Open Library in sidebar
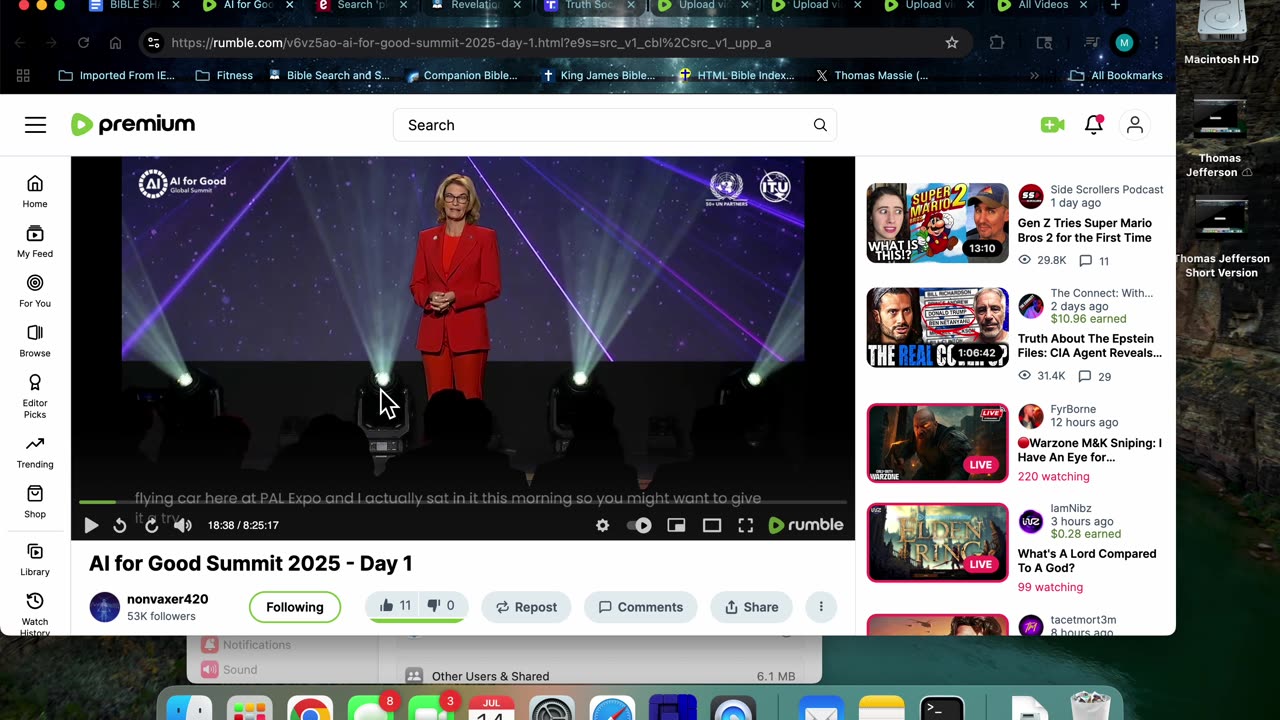 [x=35, y=560]
